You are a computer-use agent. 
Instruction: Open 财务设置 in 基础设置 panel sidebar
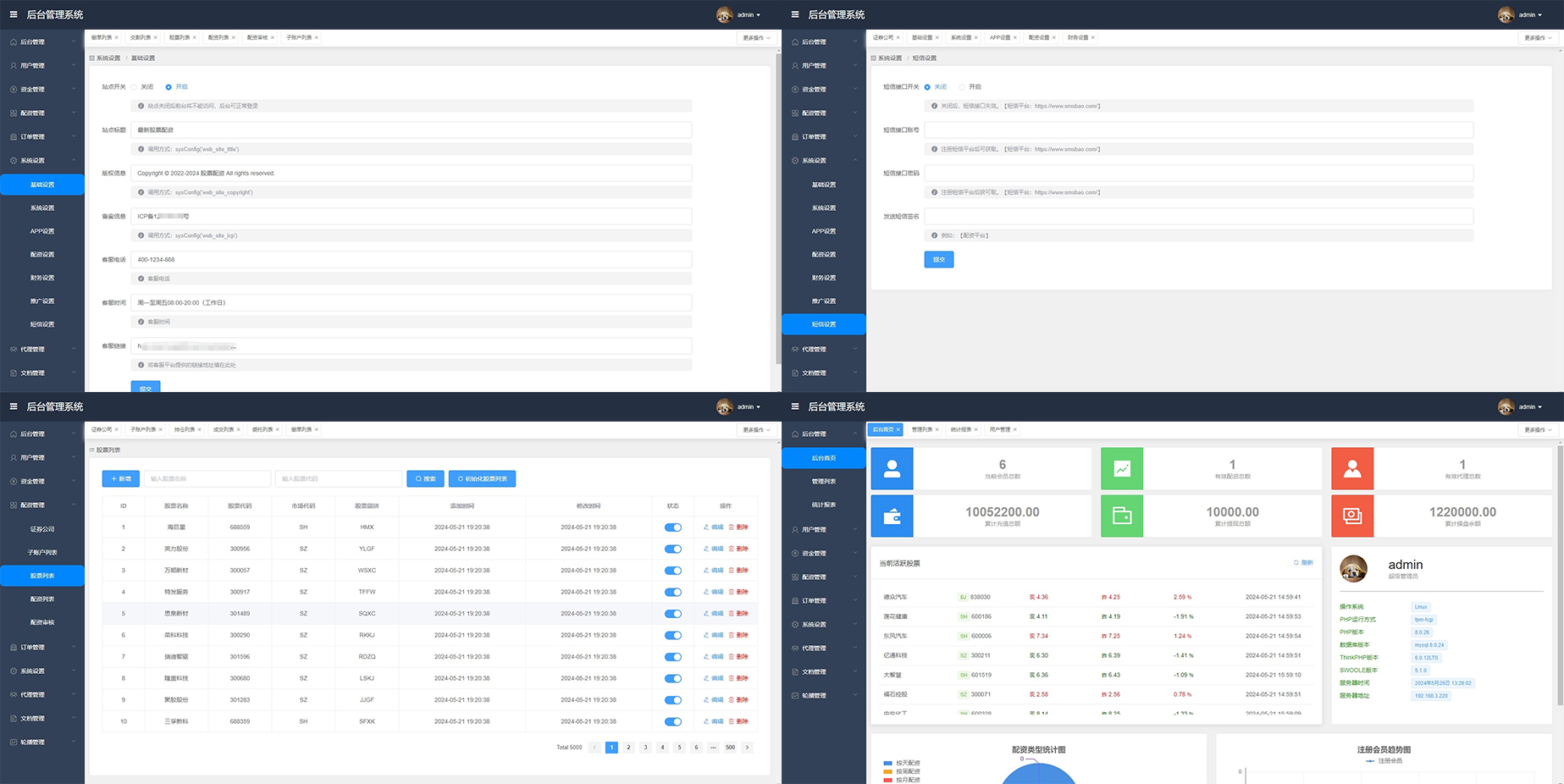coord(42,278)
